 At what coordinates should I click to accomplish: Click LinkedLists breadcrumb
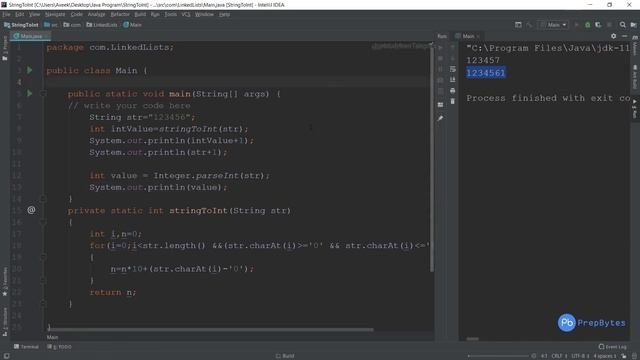pyautogui.click(x=102, y=25)
